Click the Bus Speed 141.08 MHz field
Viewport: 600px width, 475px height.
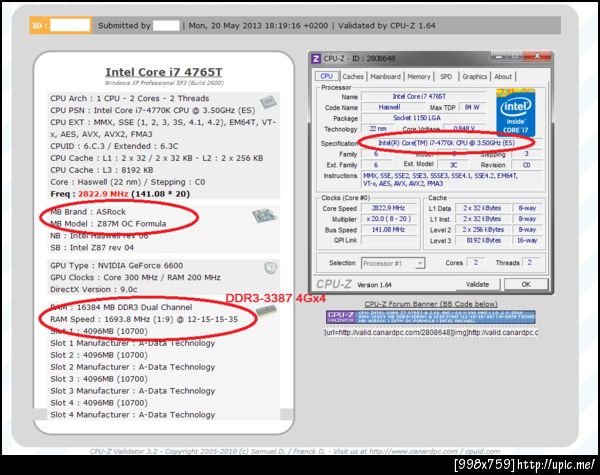coord(388,230)
